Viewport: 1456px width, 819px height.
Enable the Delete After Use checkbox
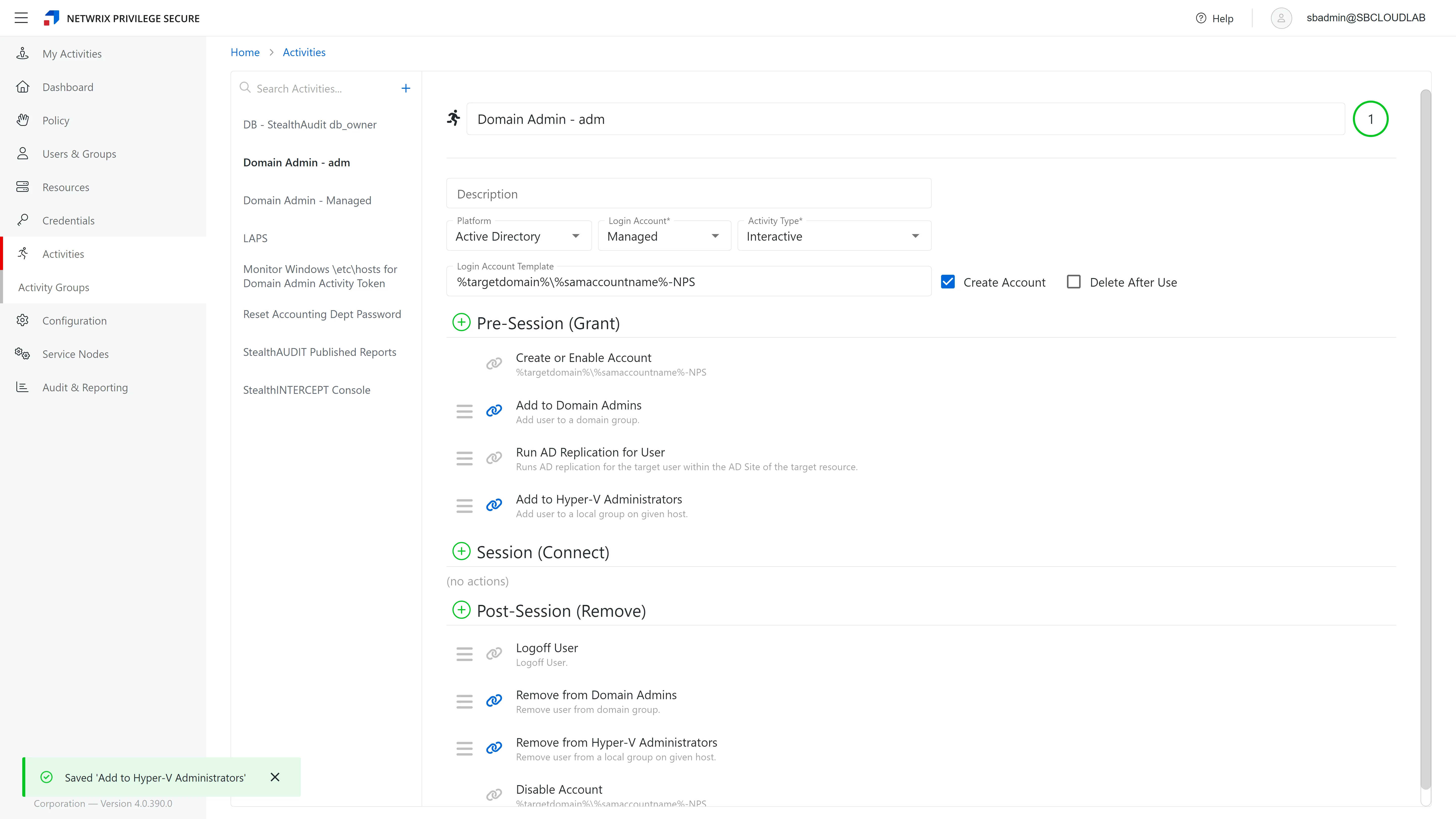pos(1073,282)
